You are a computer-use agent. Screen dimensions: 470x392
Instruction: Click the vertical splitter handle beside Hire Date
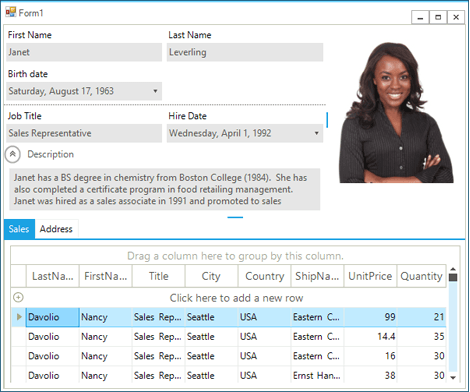click(x=327, y=120)
